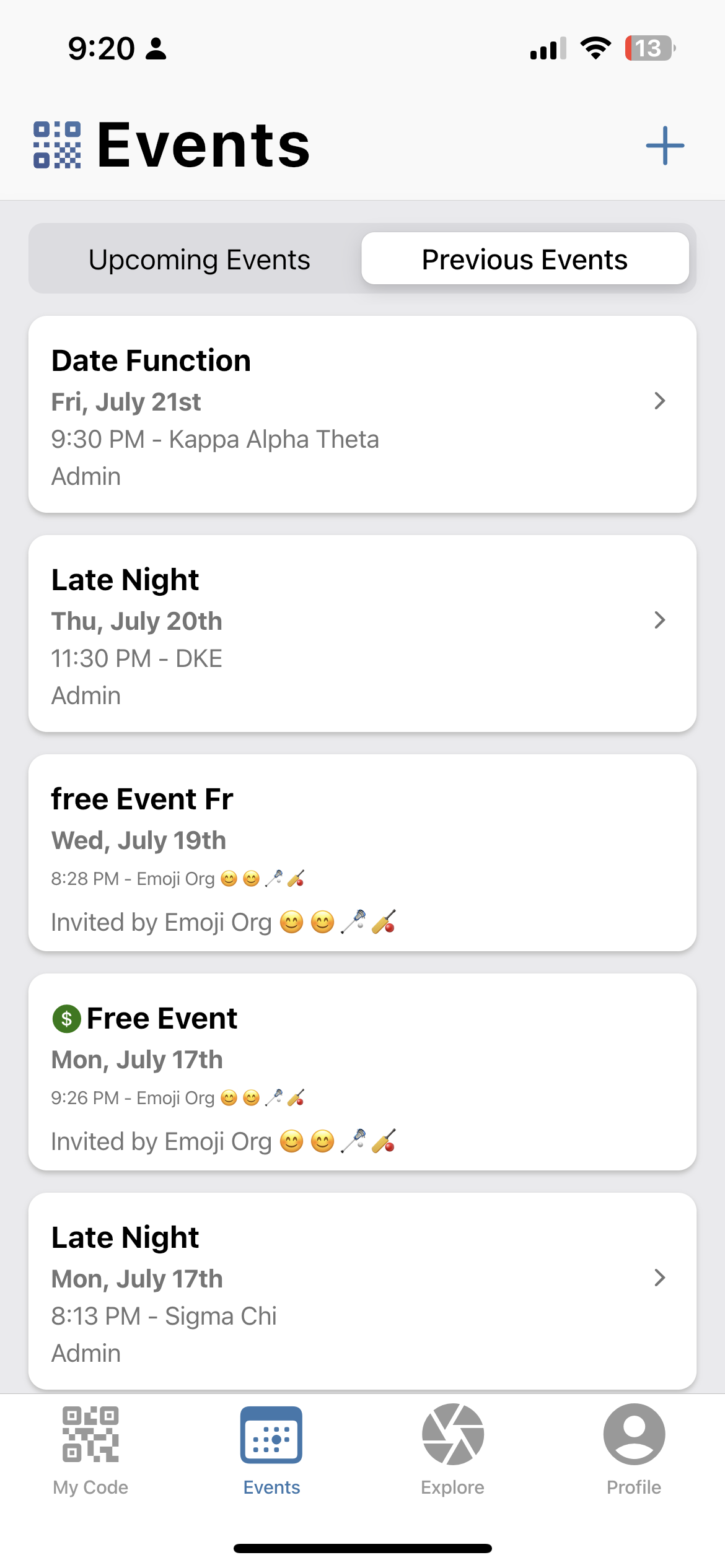Tap the Events page heading

click(203, 145)
